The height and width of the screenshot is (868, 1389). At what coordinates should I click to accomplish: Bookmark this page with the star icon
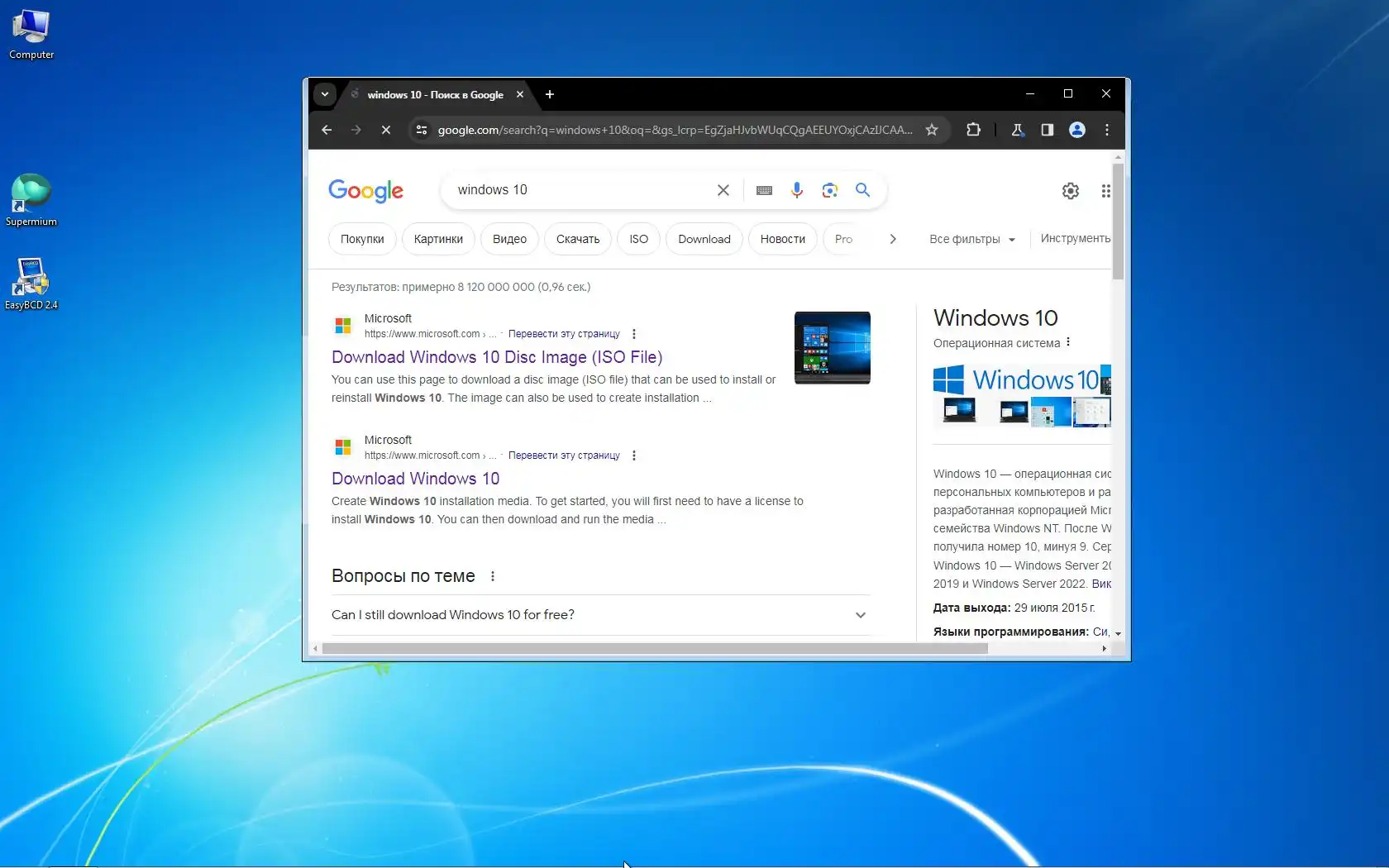click(932, 130)
